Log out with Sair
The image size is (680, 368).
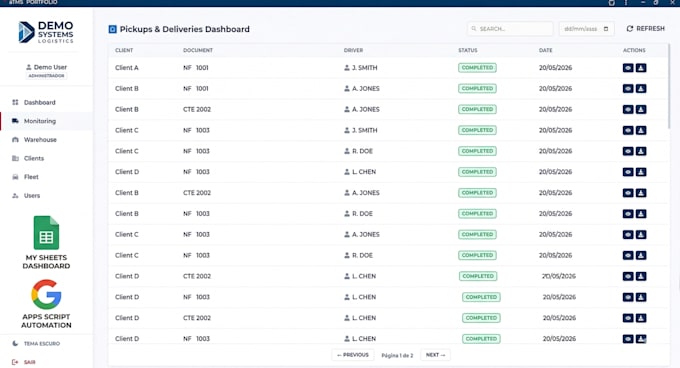pyautogui.click(x=24, y=362)
